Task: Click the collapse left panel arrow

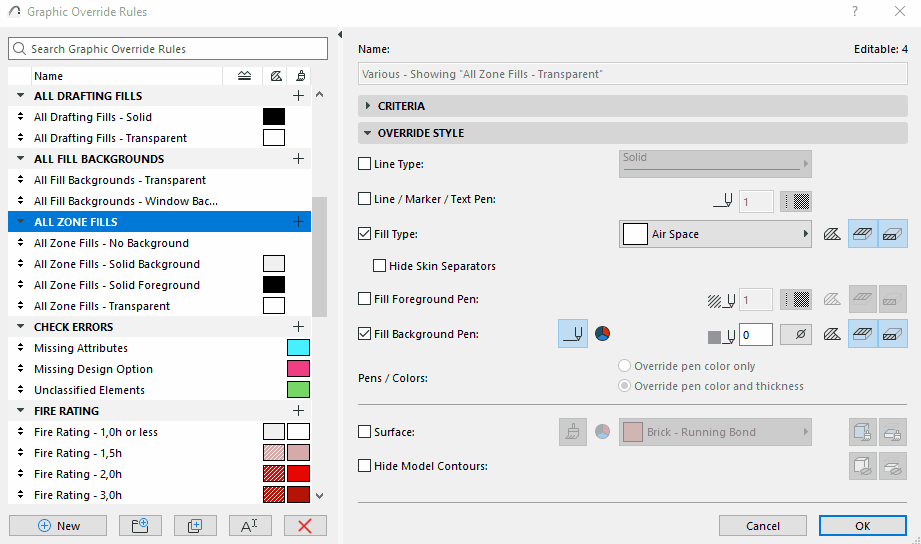Action: pos(340,35)
